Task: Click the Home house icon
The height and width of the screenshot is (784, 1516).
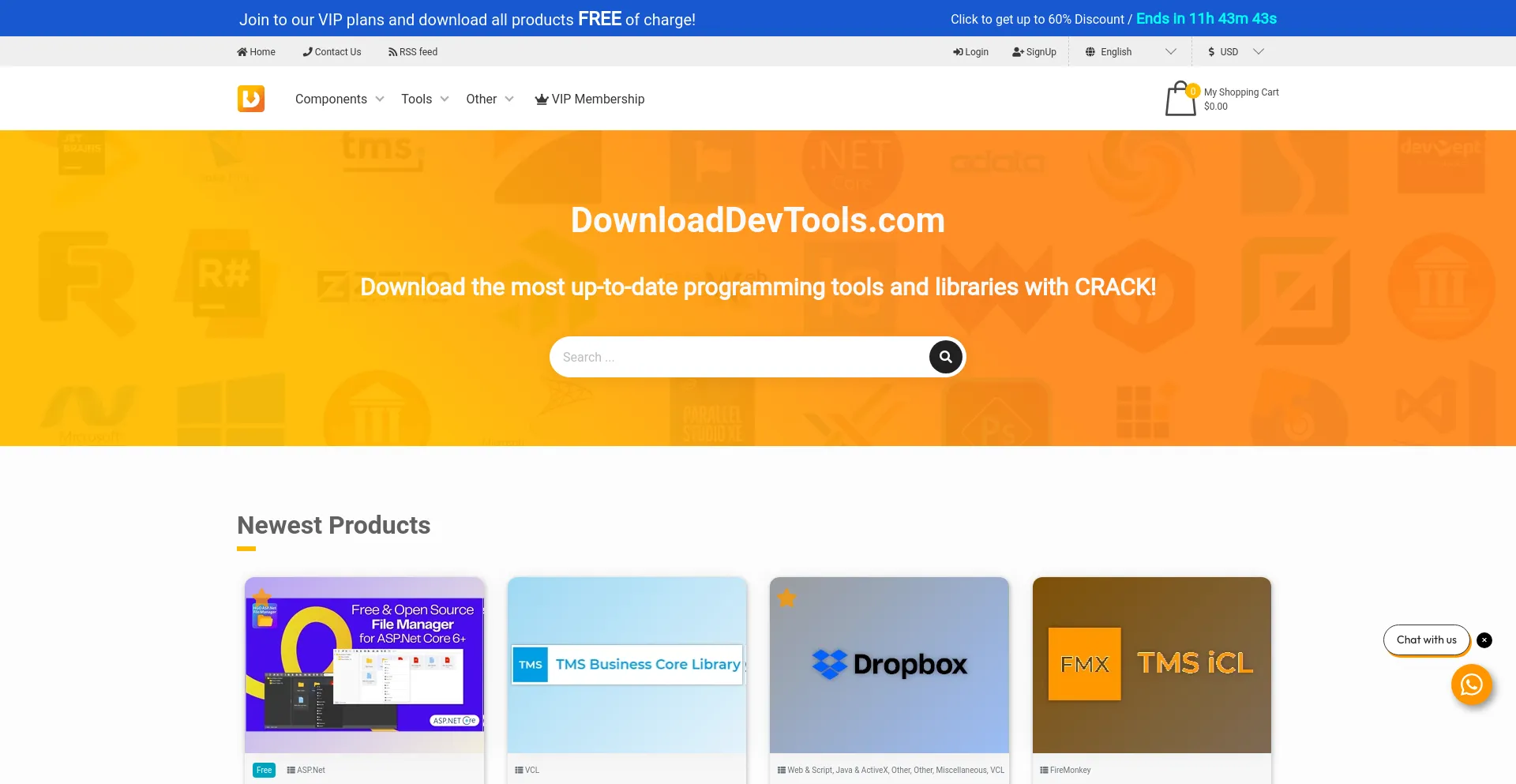Action: (x=242, y=52)
